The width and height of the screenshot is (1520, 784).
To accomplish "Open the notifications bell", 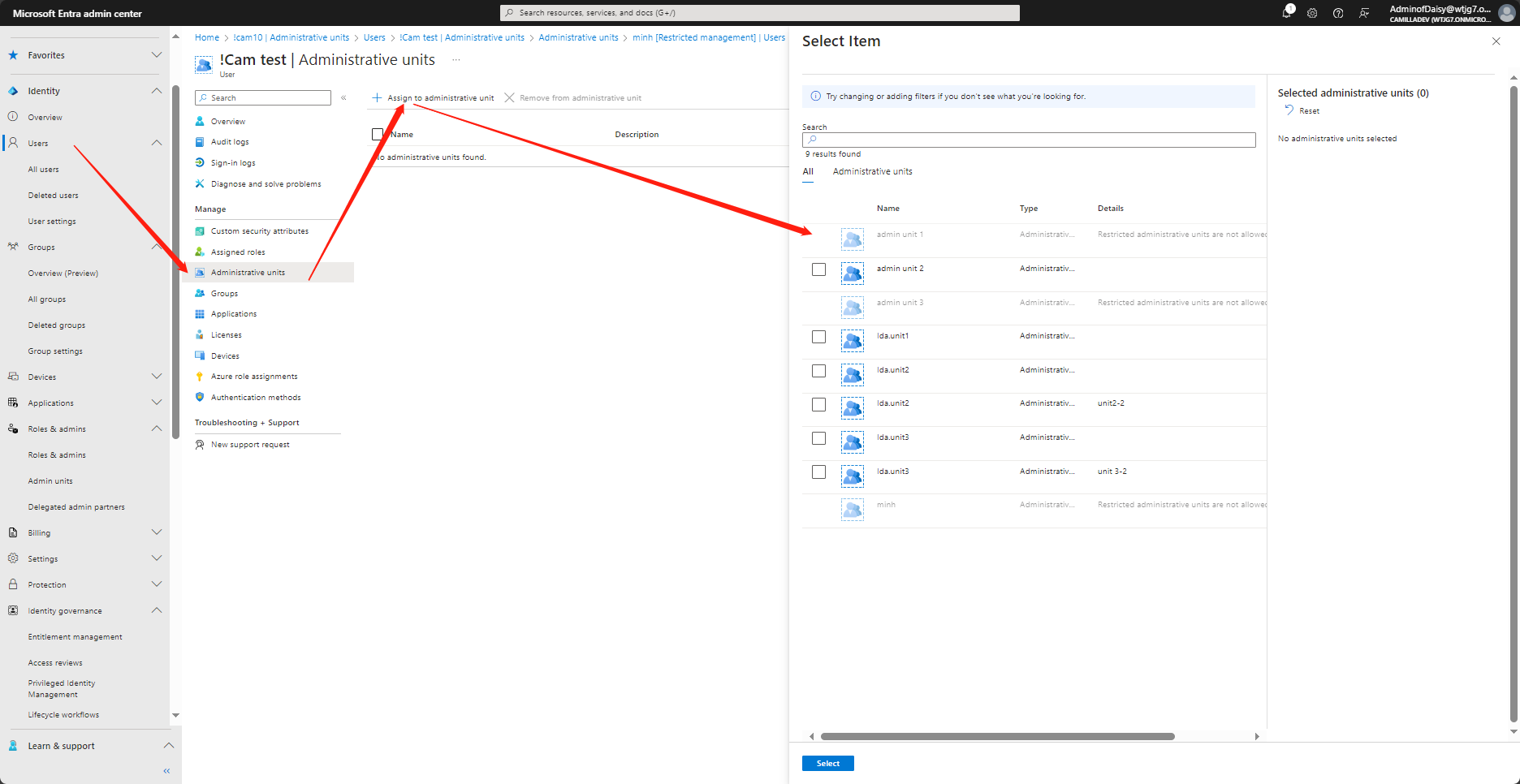I will [x=1286, y=12].
